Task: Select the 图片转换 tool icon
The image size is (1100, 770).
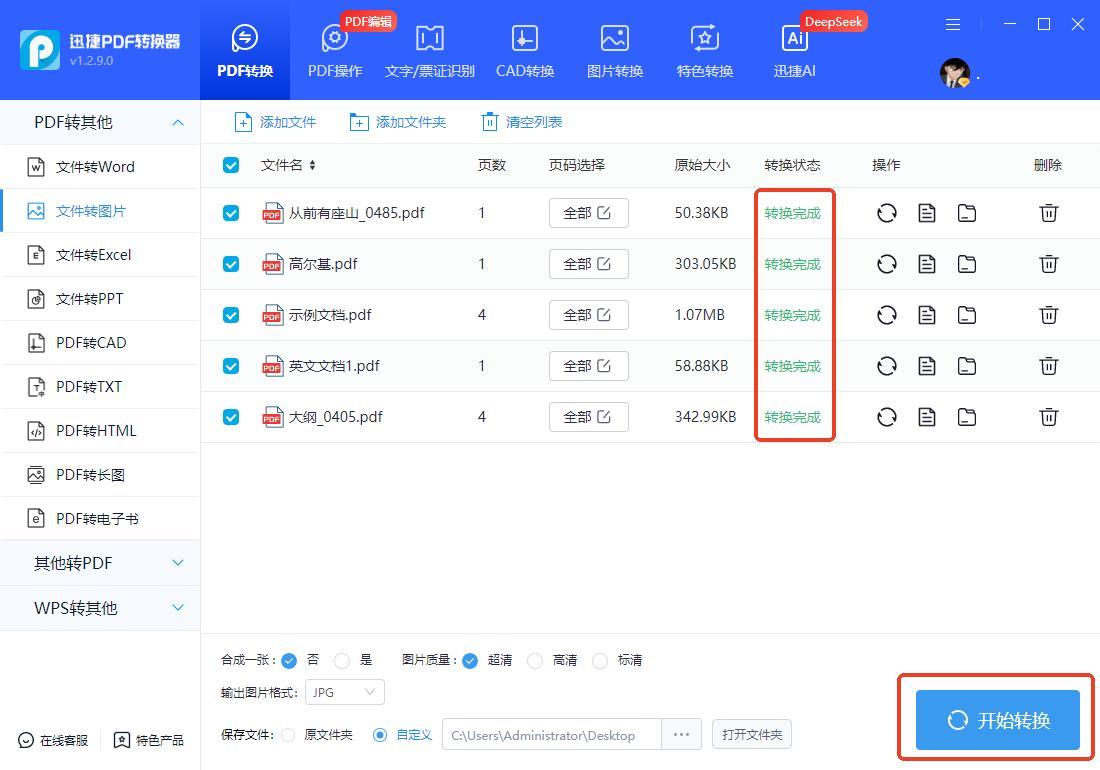Action: pyautogui.click(x=614, y=50)
